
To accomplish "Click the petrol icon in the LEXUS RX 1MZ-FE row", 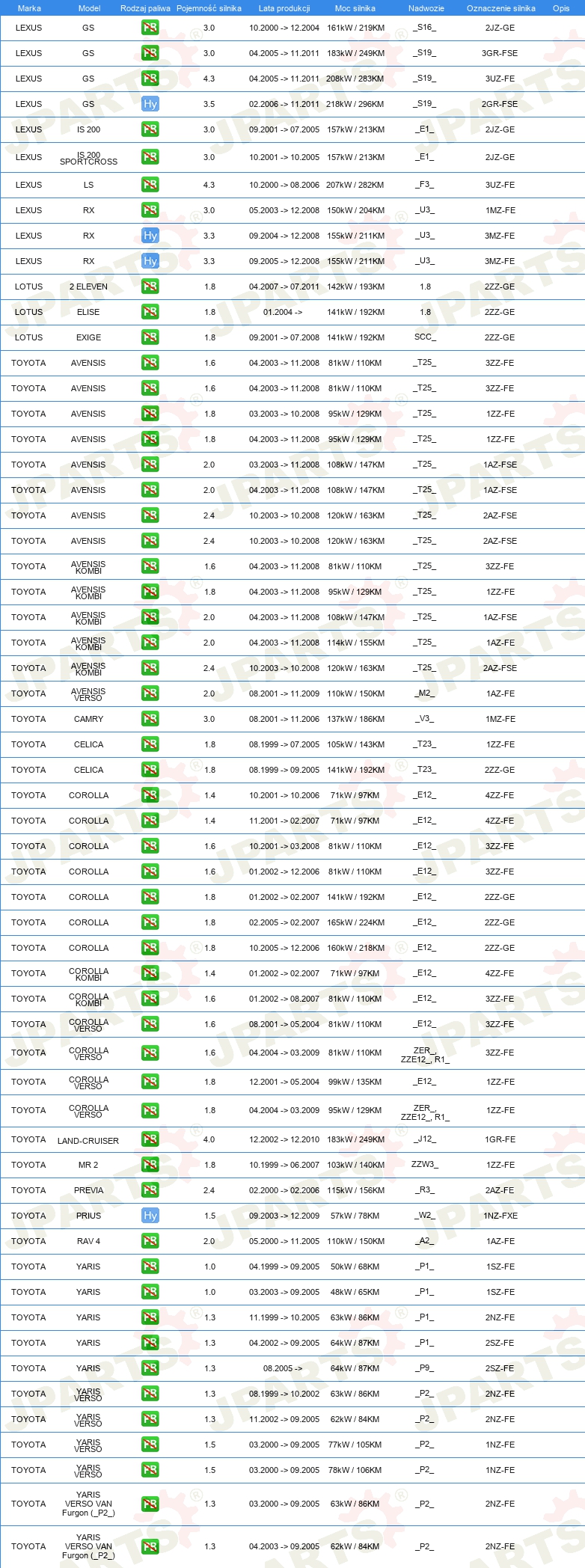I will pyautogui.click(x=150, y=210).
